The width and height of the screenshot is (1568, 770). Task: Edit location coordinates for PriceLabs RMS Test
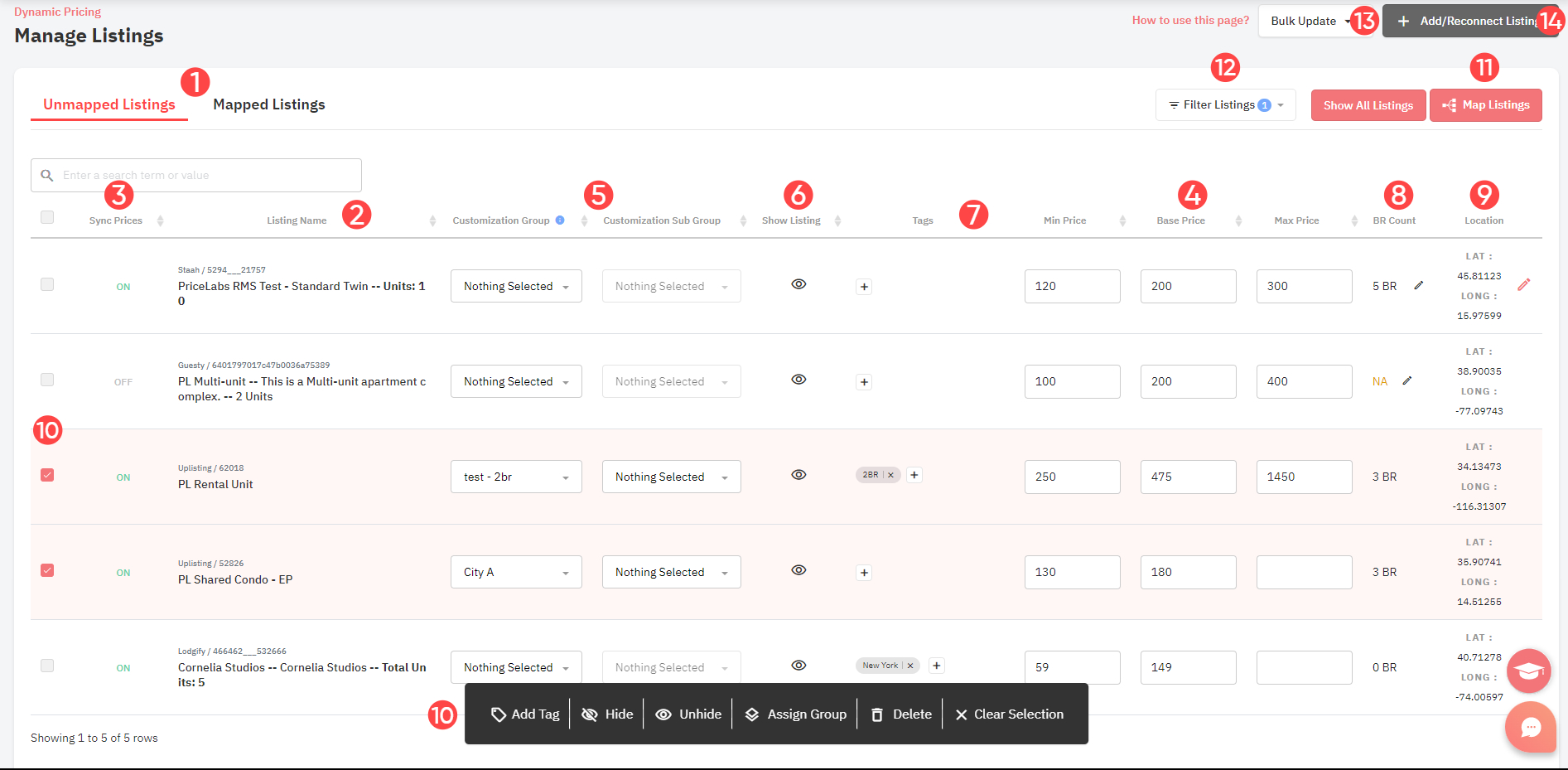click(1525, 284)
